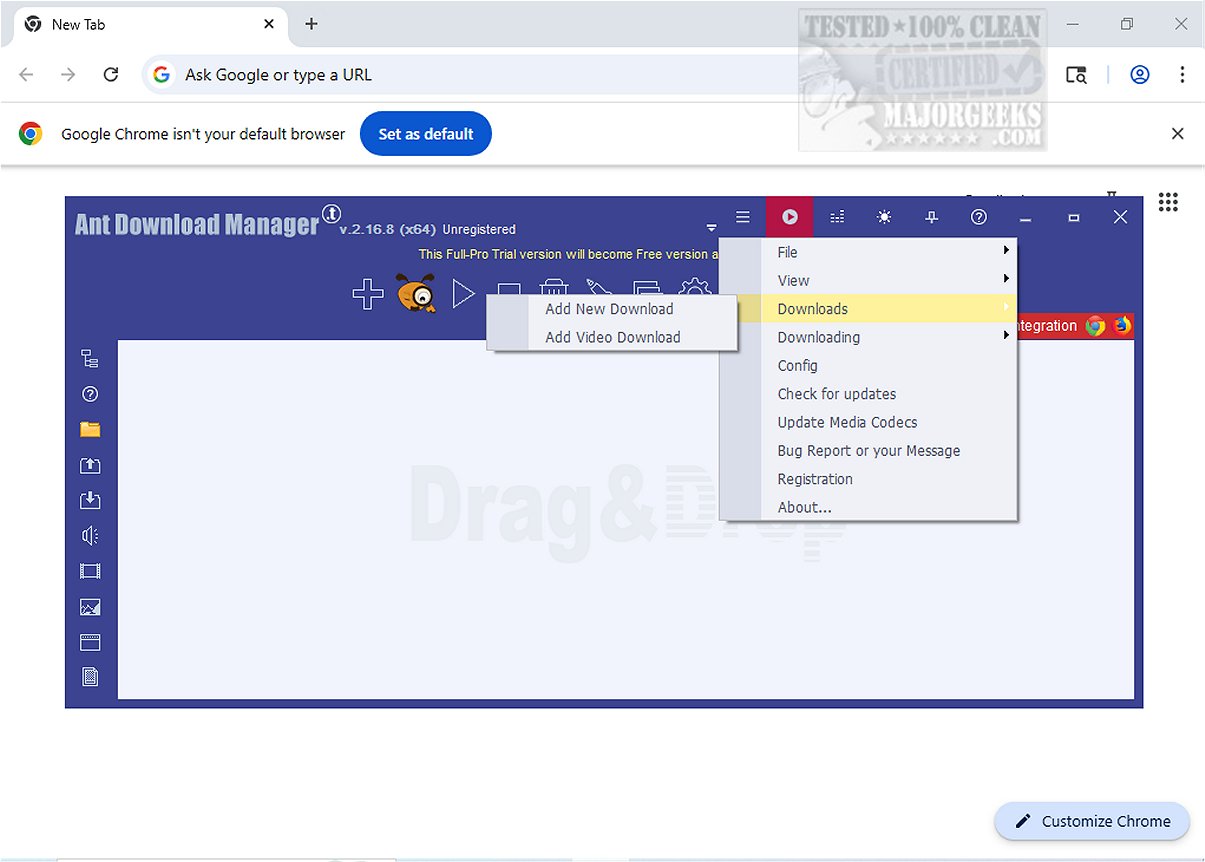This screenshot has height=862, width=1205.
Task: Go forward in Chrome
Action: [x=68, y=75]
